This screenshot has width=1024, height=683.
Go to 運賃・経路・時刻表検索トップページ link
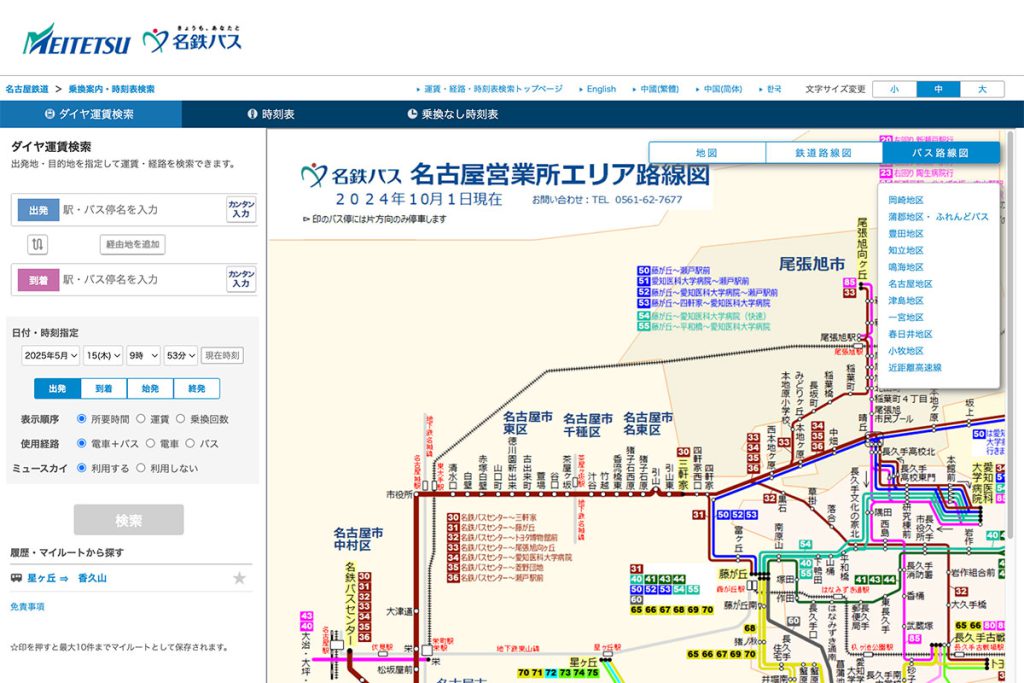493,89
